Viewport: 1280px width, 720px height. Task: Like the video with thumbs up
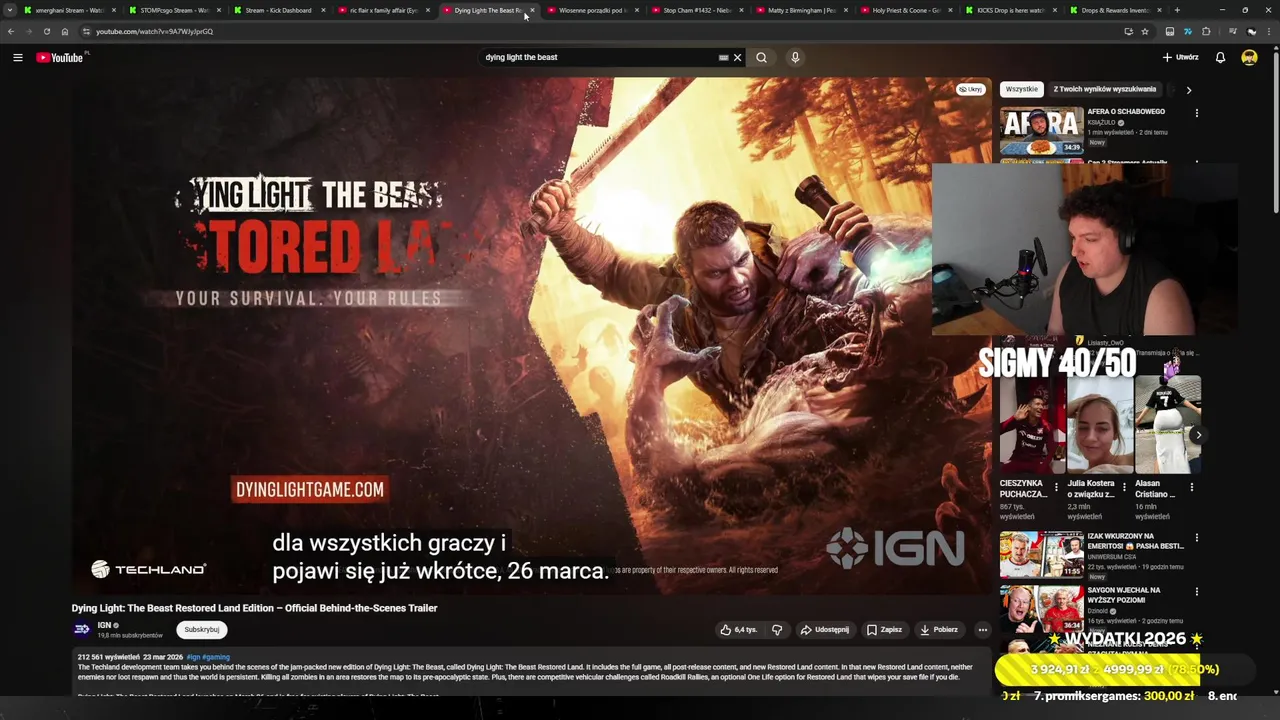(x=739, y=630)
